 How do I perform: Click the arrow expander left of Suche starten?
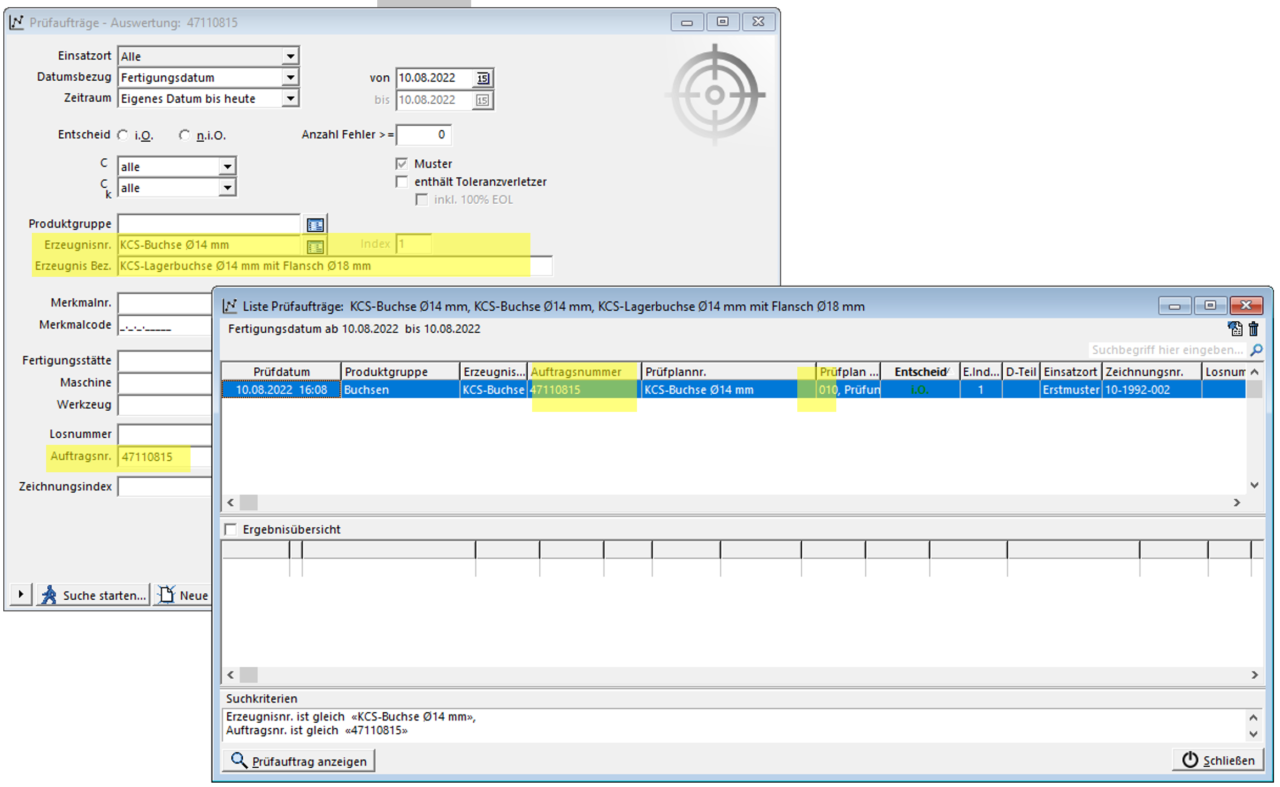coord(20,595)
